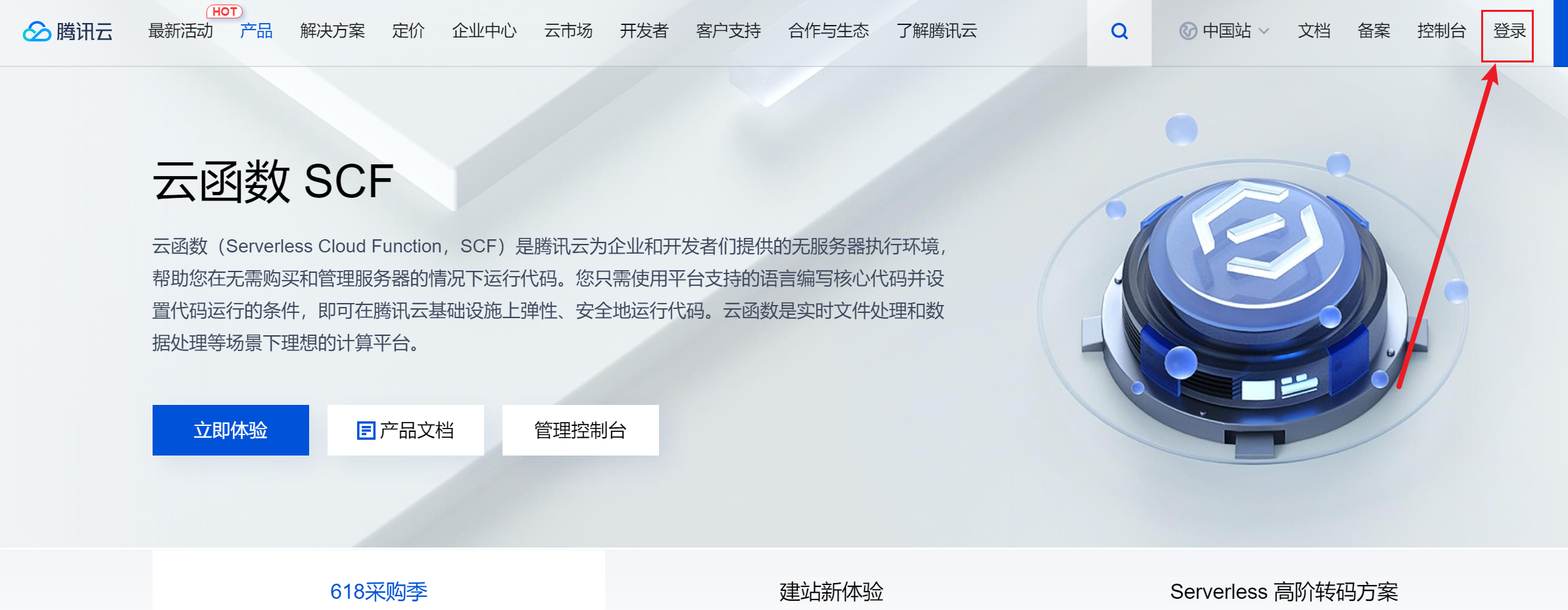Open the 最新活动 menu item
Image resolution: width=1568 pixels, height=610 pixels.
181,31
